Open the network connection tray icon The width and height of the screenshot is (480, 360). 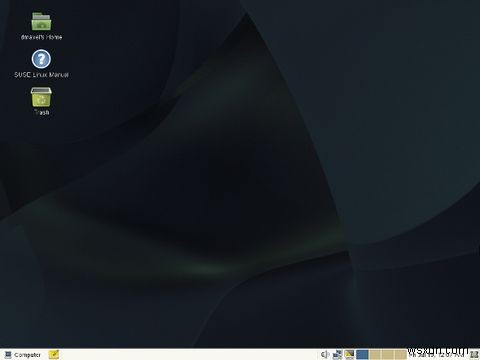click(x=337, y=355)
